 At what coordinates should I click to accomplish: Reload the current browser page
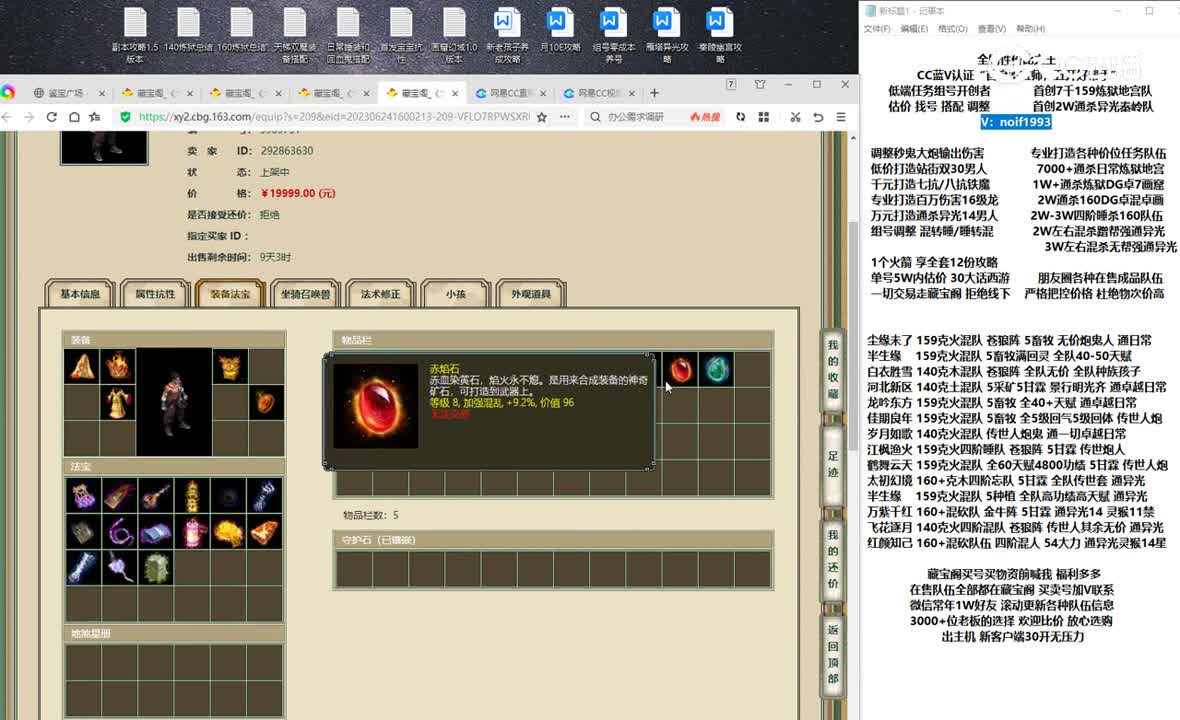coord(52,117)
